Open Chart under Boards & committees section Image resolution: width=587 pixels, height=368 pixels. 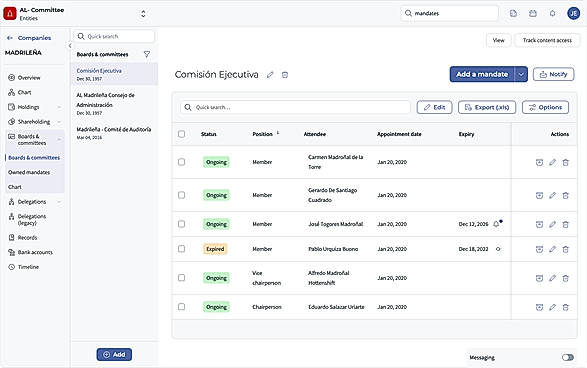15,187
